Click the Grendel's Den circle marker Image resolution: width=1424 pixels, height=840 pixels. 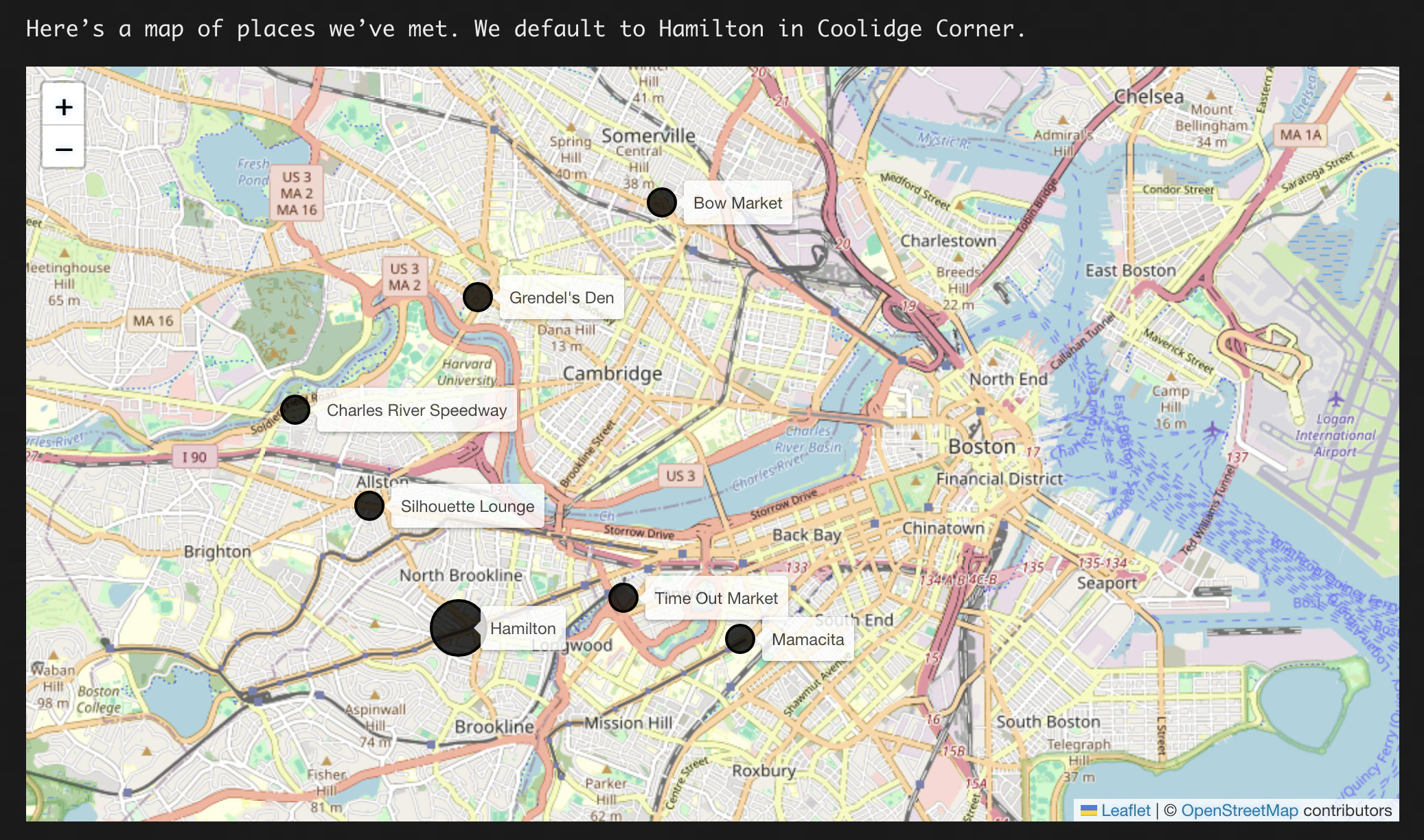tap(478, 297)
